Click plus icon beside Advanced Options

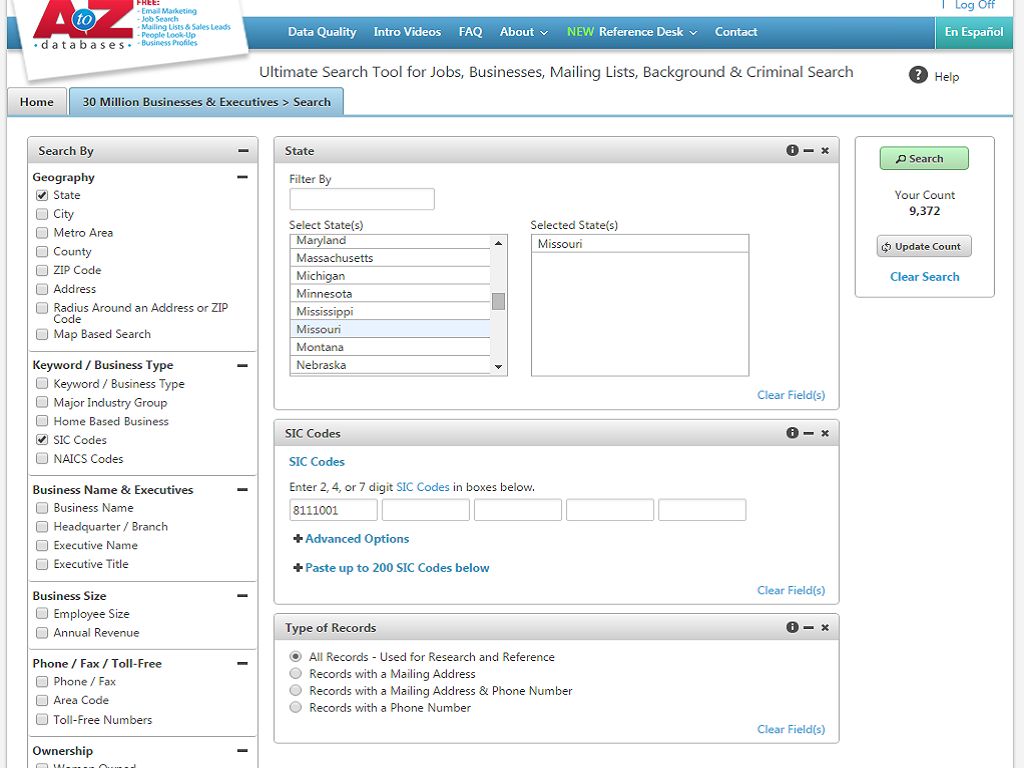298,539
